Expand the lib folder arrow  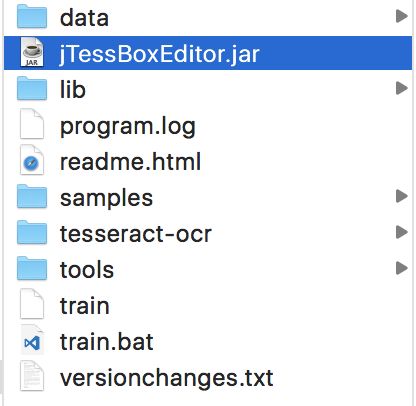[x=402, y=88]
